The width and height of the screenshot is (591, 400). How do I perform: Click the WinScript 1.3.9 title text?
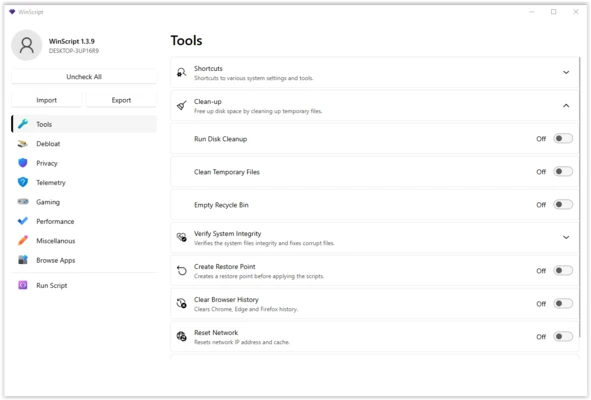pos(72,41)
